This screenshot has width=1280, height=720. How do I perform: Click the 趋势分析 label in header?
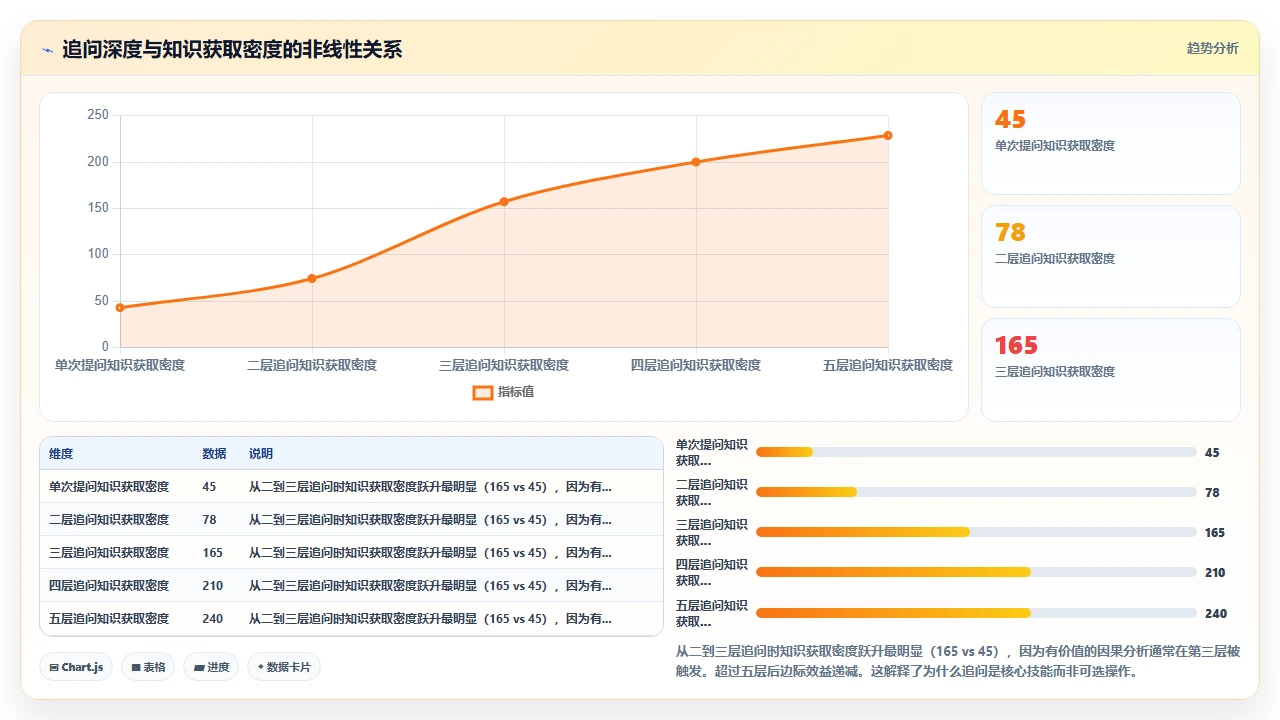click(1212, 48)
